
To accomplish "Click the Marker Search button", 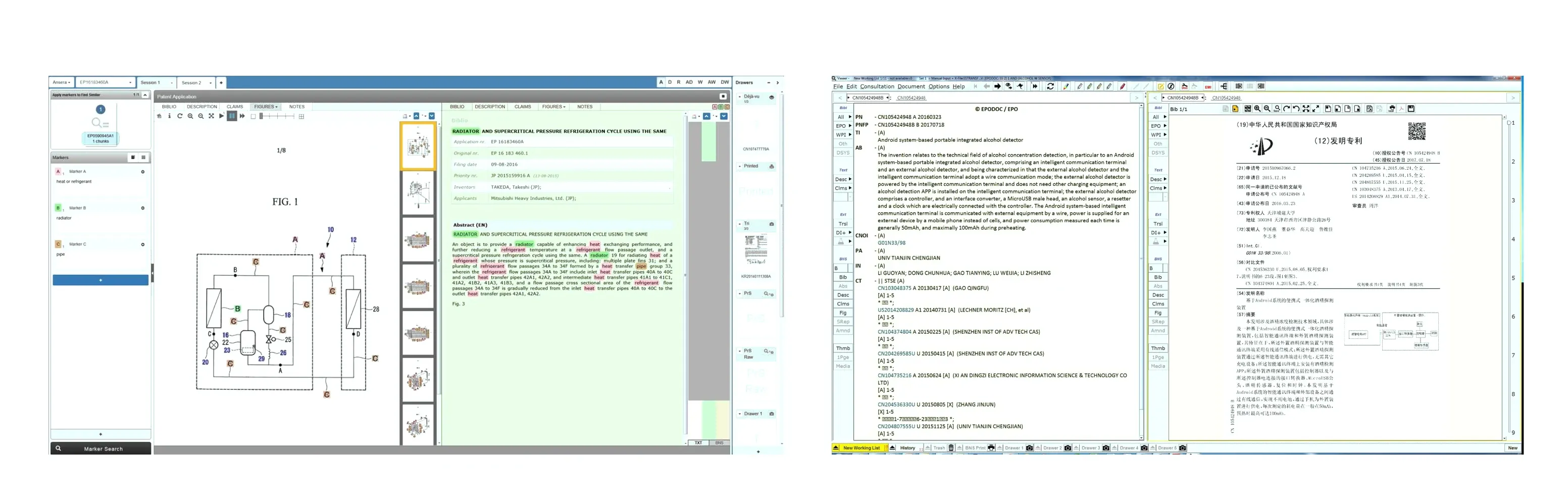I will click(x=100, y=449).
